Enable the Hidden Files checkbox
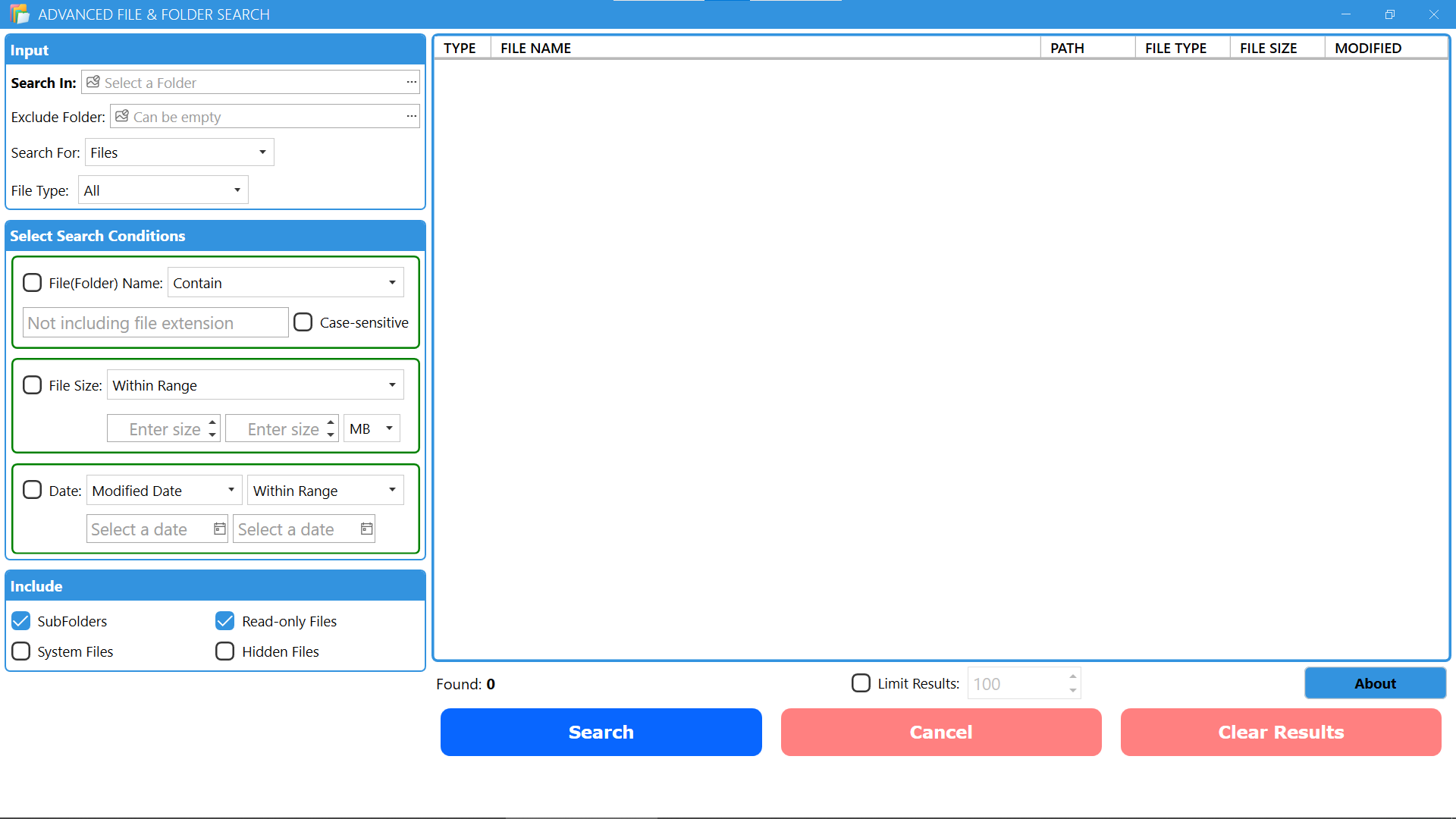 (x=224, y=651)
